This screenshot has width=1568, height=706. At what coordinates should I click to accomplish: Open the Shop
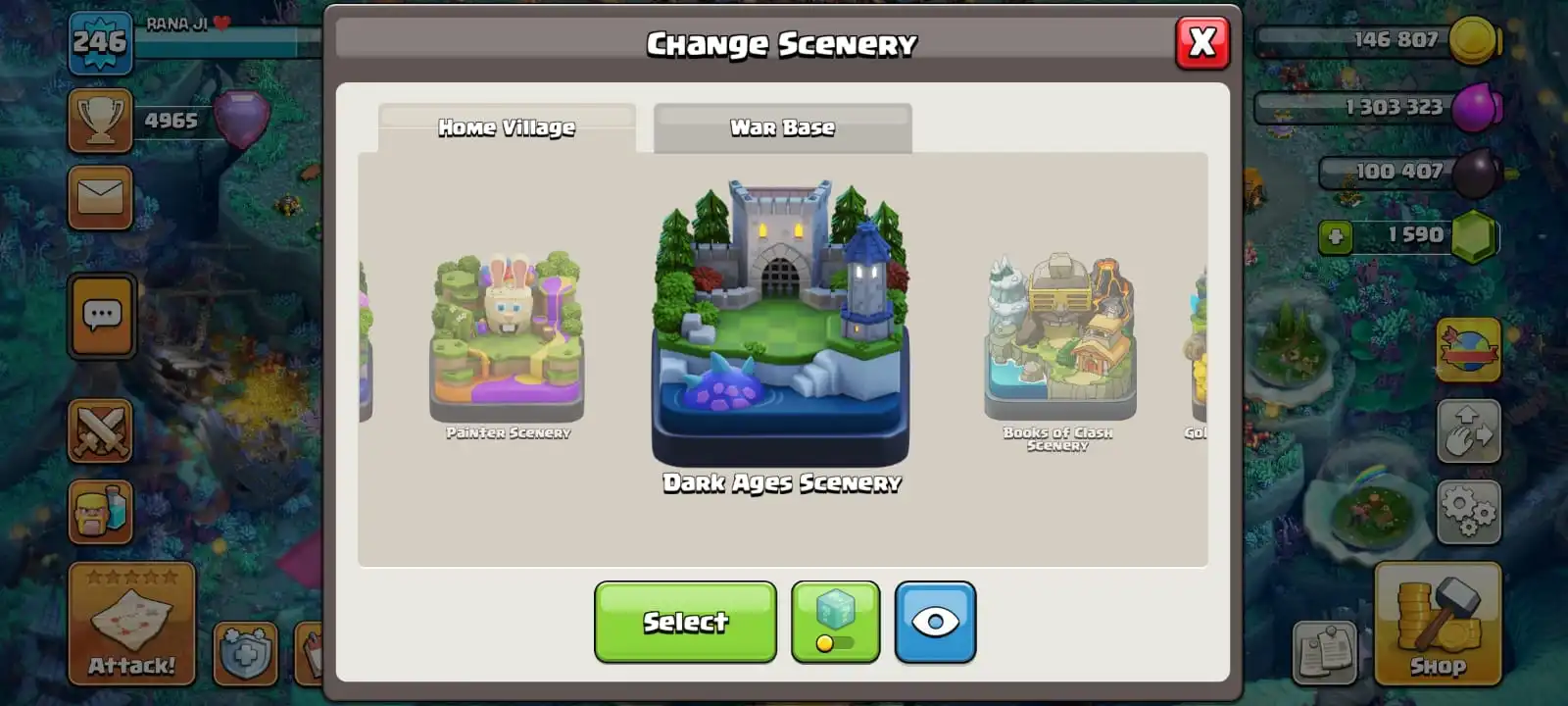[x=1438, y=624]
